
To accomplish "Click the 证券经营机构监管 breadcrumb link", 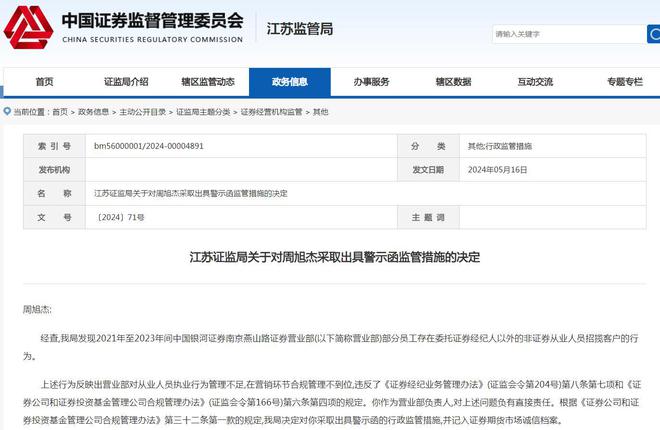I will point(271,112).
